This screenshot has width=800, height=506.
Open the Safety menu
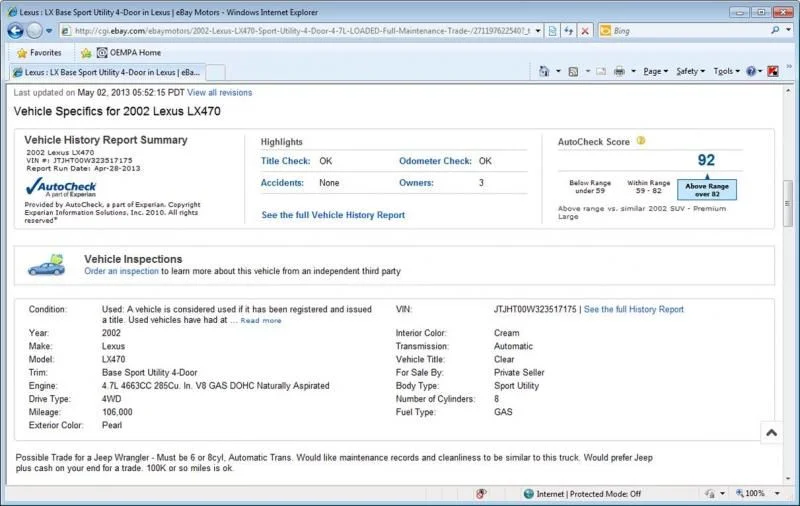[x=688, y=72]
